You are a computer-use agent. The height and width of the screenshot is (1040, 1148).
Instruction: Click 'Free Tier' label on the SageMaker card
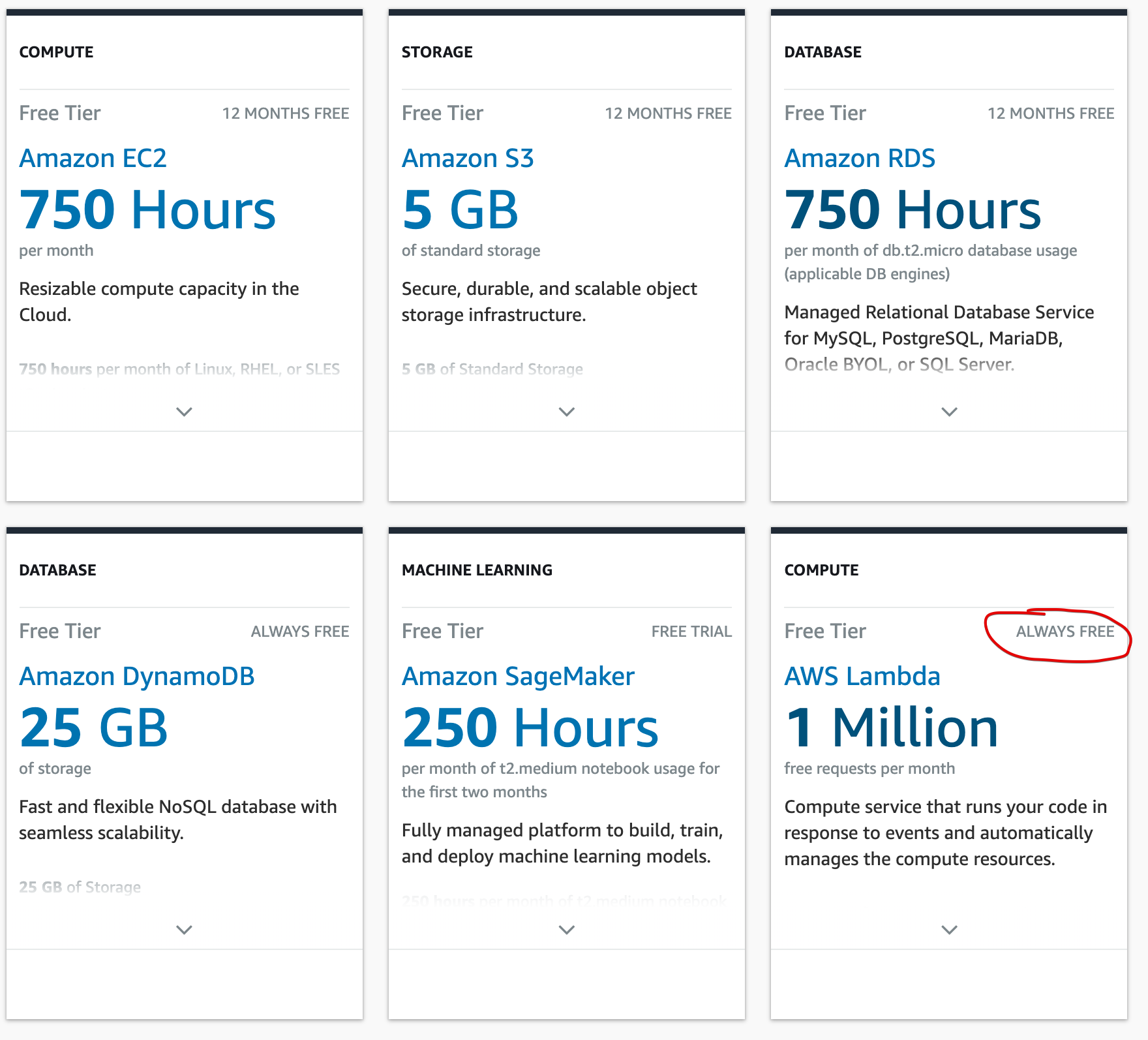[x=442, y=632]
